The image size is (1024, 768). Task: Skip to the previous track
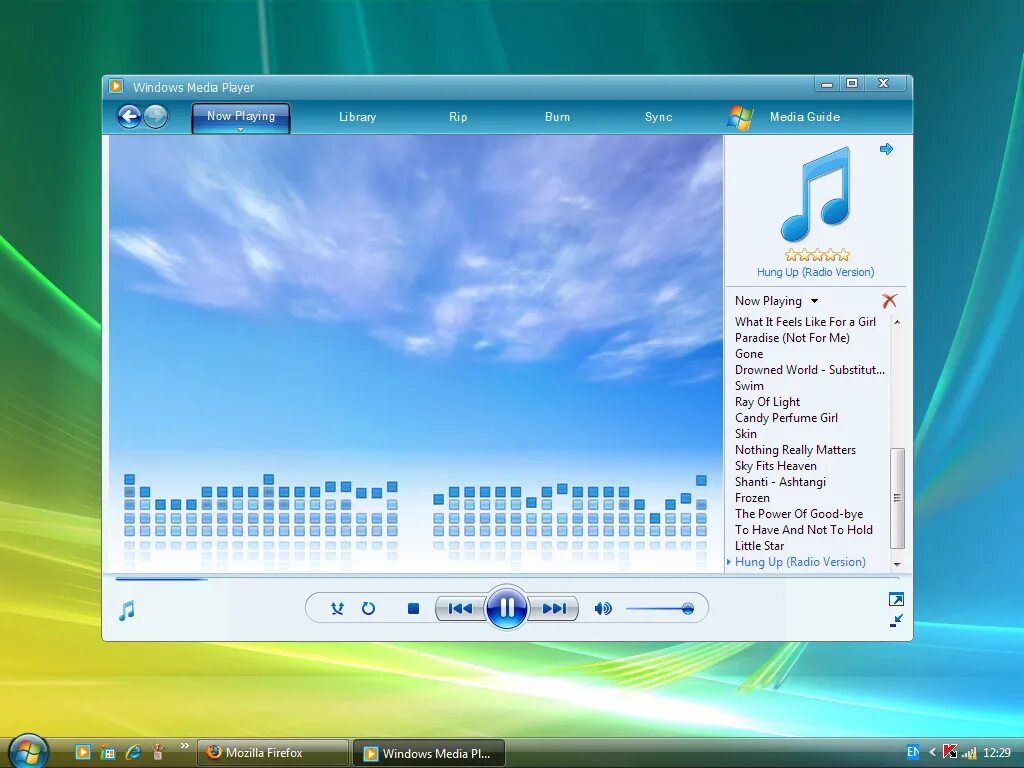(x=460, y=609)
